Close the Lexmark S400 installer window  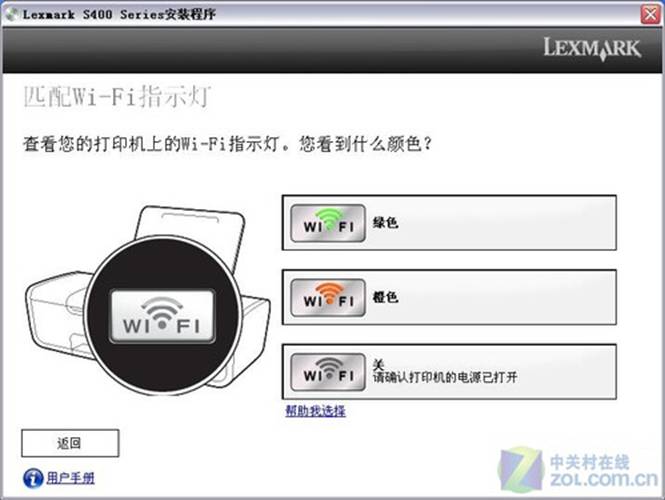[650, 14]
